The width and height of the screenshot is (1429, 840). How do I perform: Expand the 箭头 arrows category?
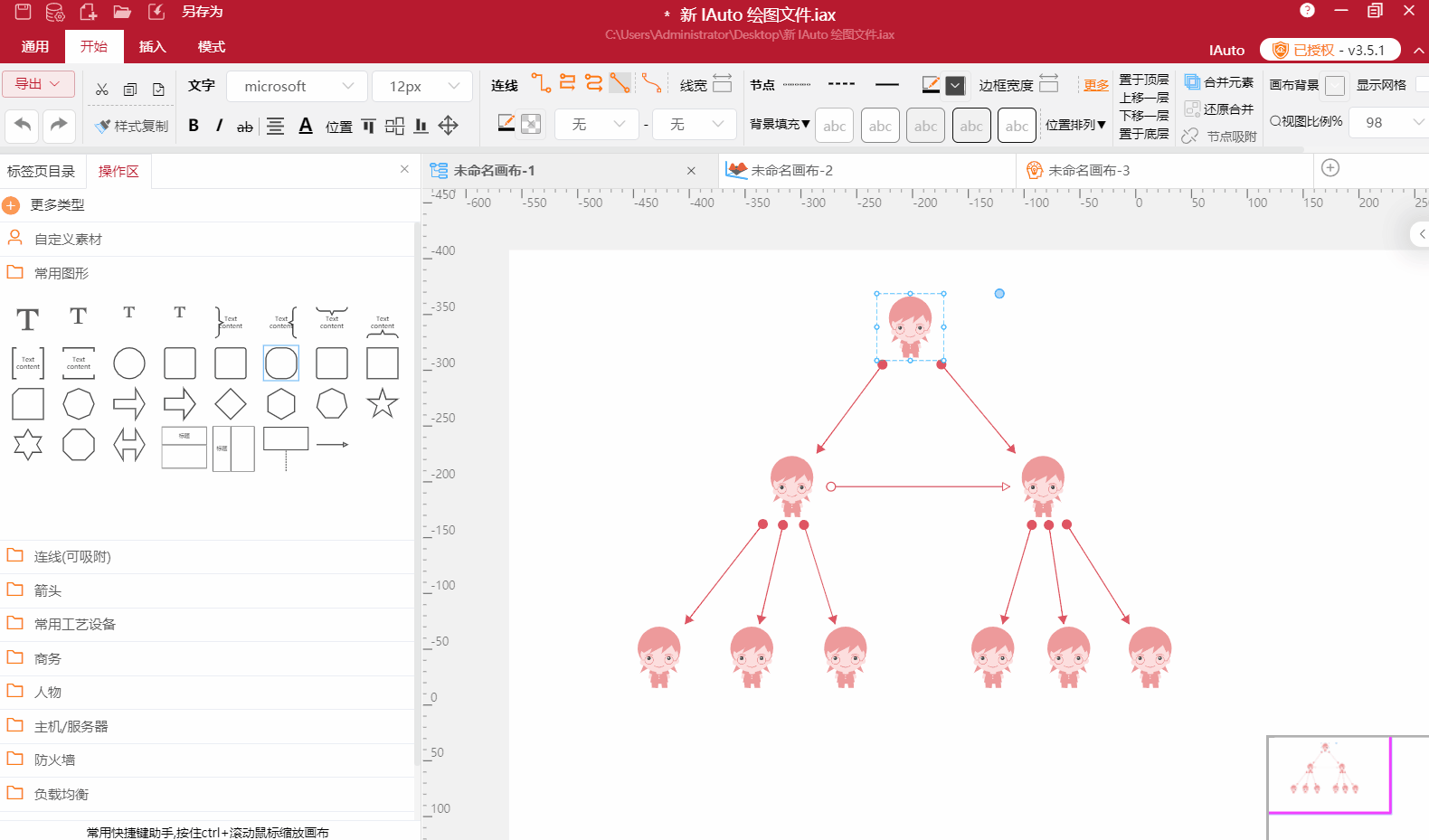click(x=207, y=590)
